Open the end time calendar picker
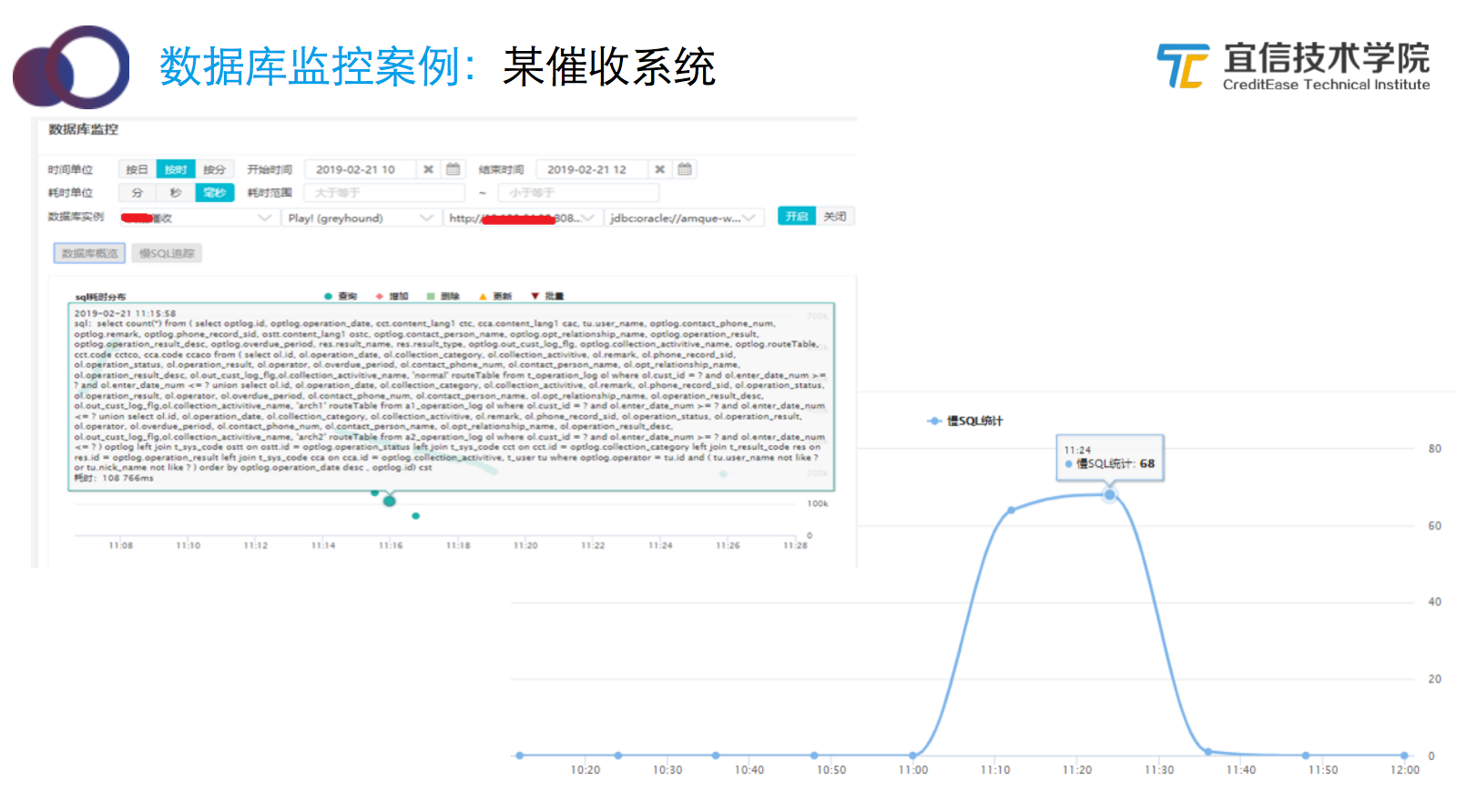 (685, 169)
